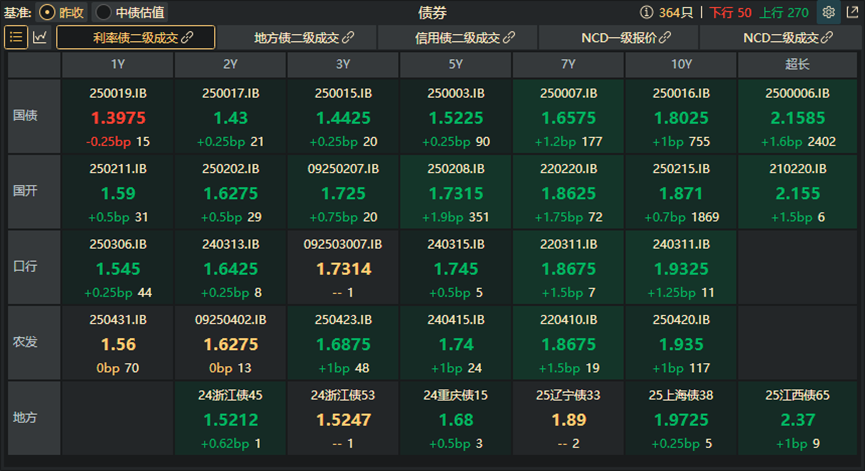The height and width of the screenshot is (471, 865).
Task: Click link icon on 地方债二级成交 tab
Action: 348,38
